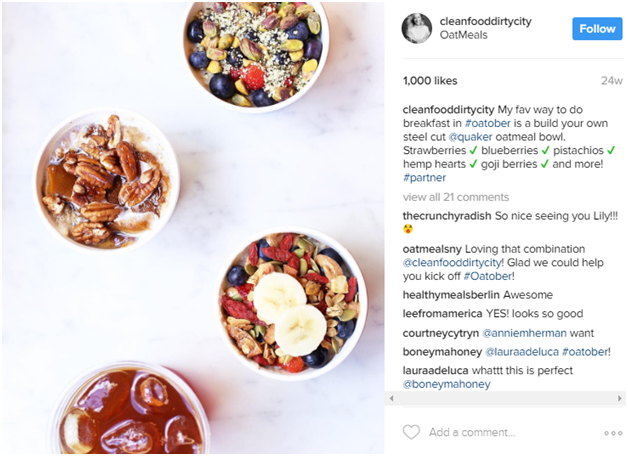This screenshot has height=456, width=628.
Task: Open the #oatober hashtag in caption
Action: pyautogui.click(x=487, y=123)
